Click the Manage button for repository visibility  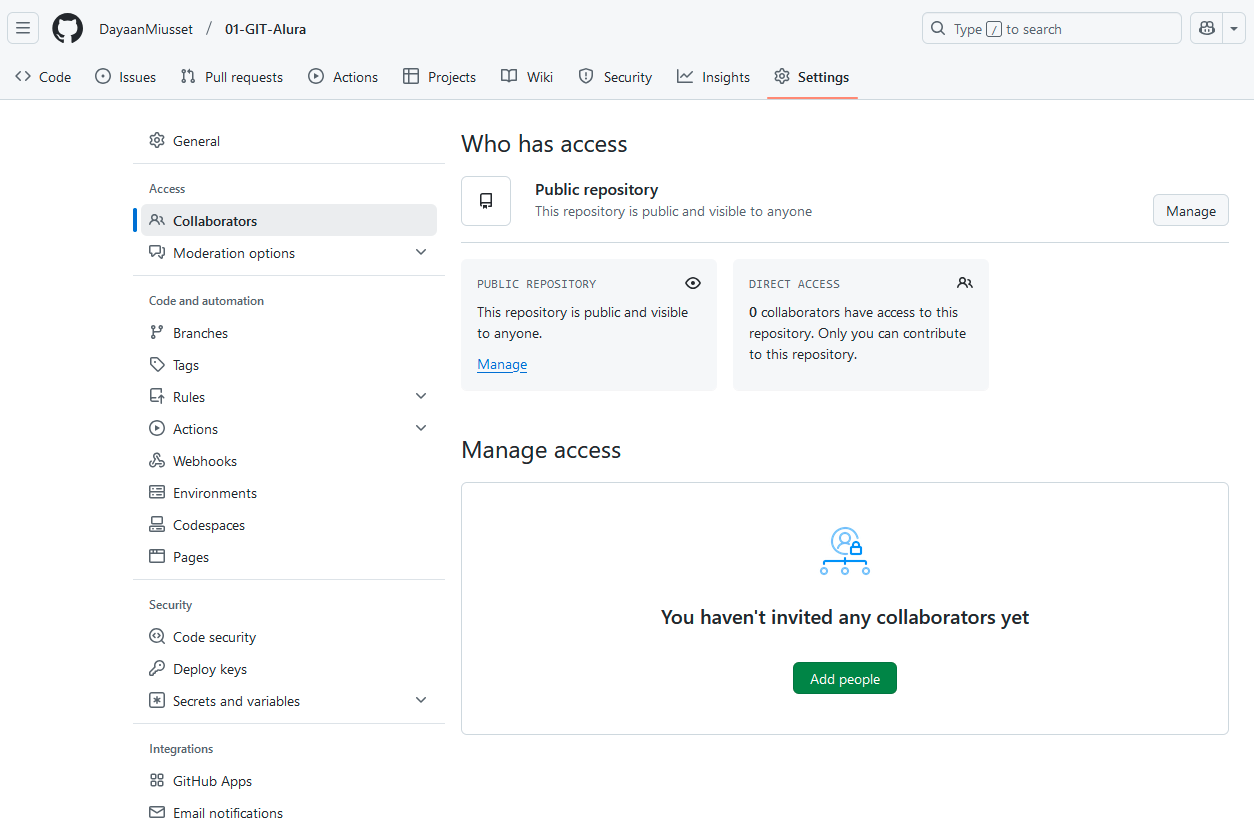click(x=1191, y=211)
